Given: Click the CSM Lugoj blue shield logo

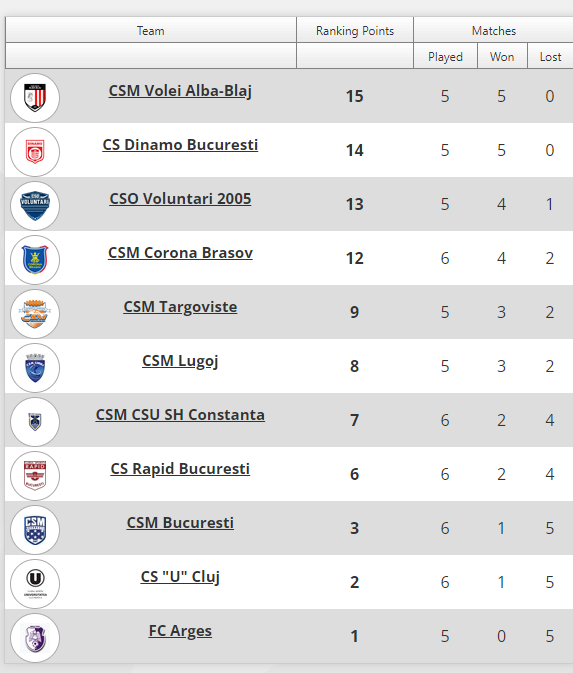Looking at the screenshot, I should point(35,368).
